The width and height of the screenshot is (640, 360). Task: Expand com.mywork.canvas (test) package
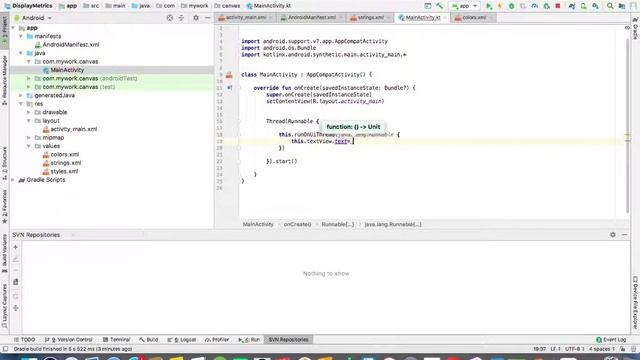pyautogui.click(x=29, y=87)
